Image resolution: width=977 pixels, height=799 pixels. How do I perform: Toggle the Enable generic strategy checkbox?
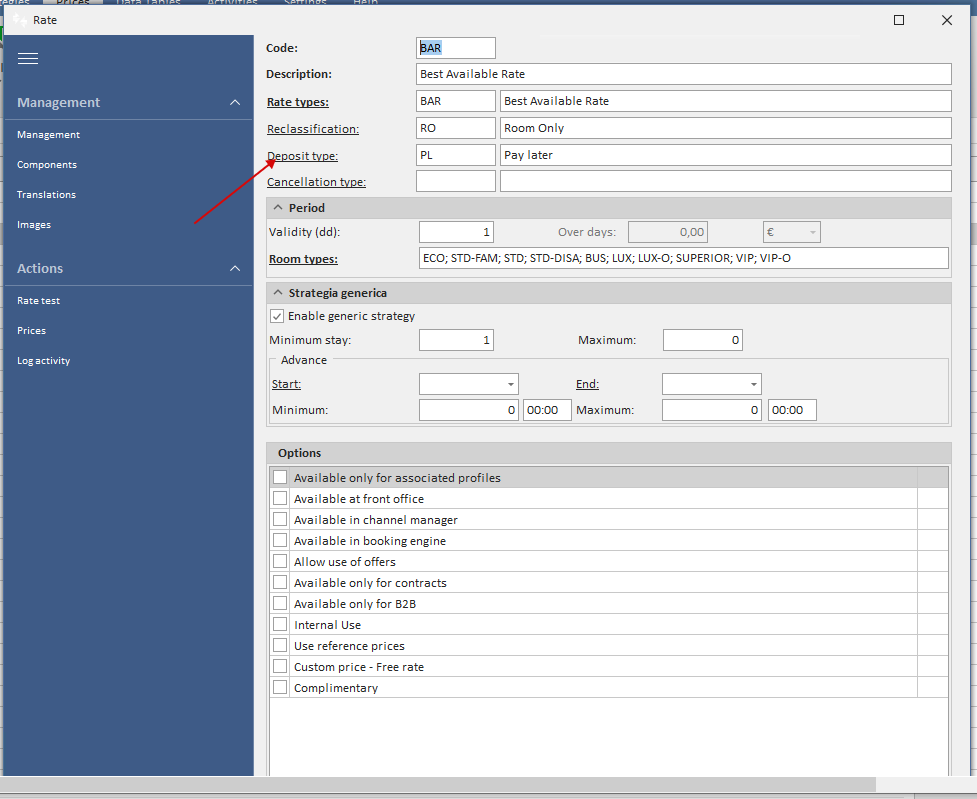click(x=277, y=317)
